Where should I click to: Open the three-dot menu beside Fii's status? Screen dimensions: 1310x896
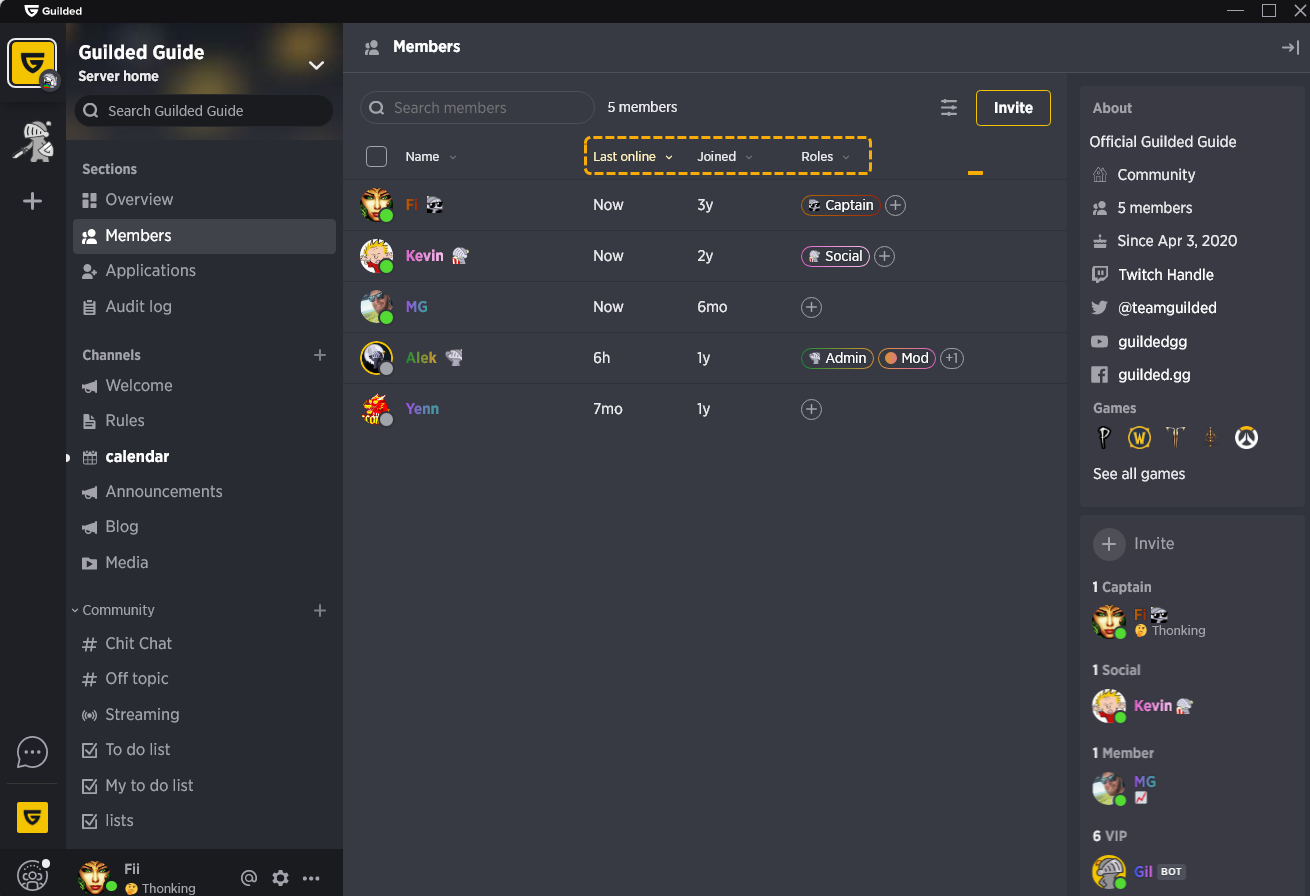tap(311, 878)
